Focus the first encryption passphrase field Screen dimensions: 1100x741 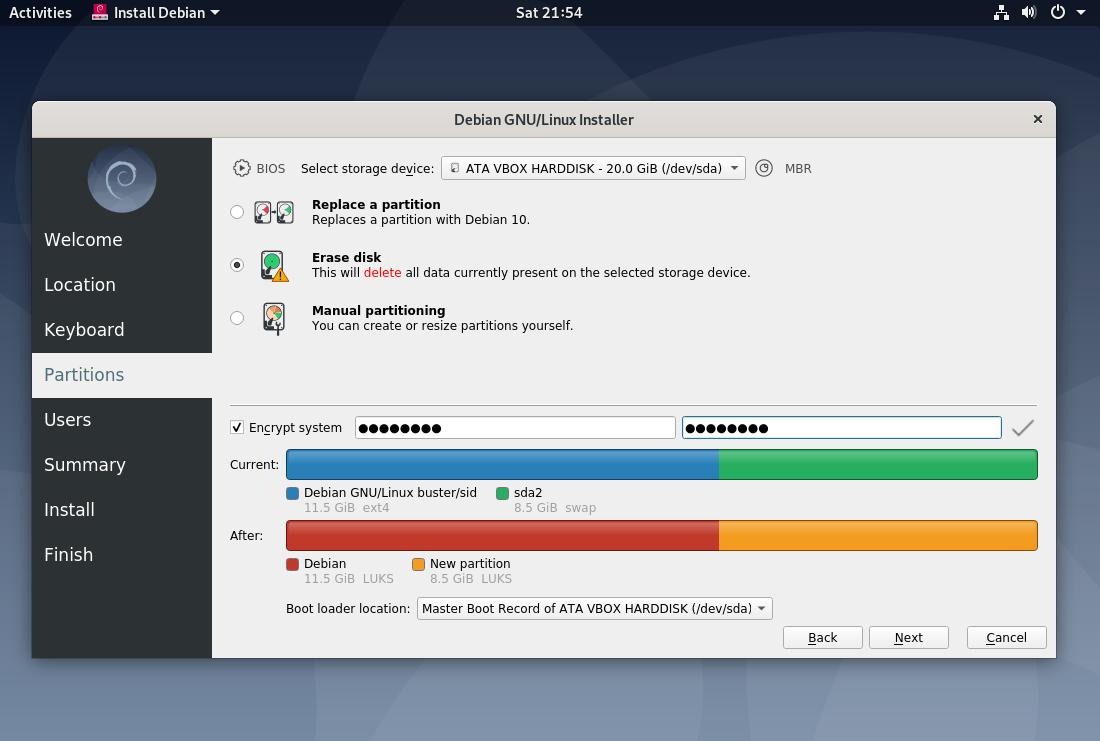[515, 427]
